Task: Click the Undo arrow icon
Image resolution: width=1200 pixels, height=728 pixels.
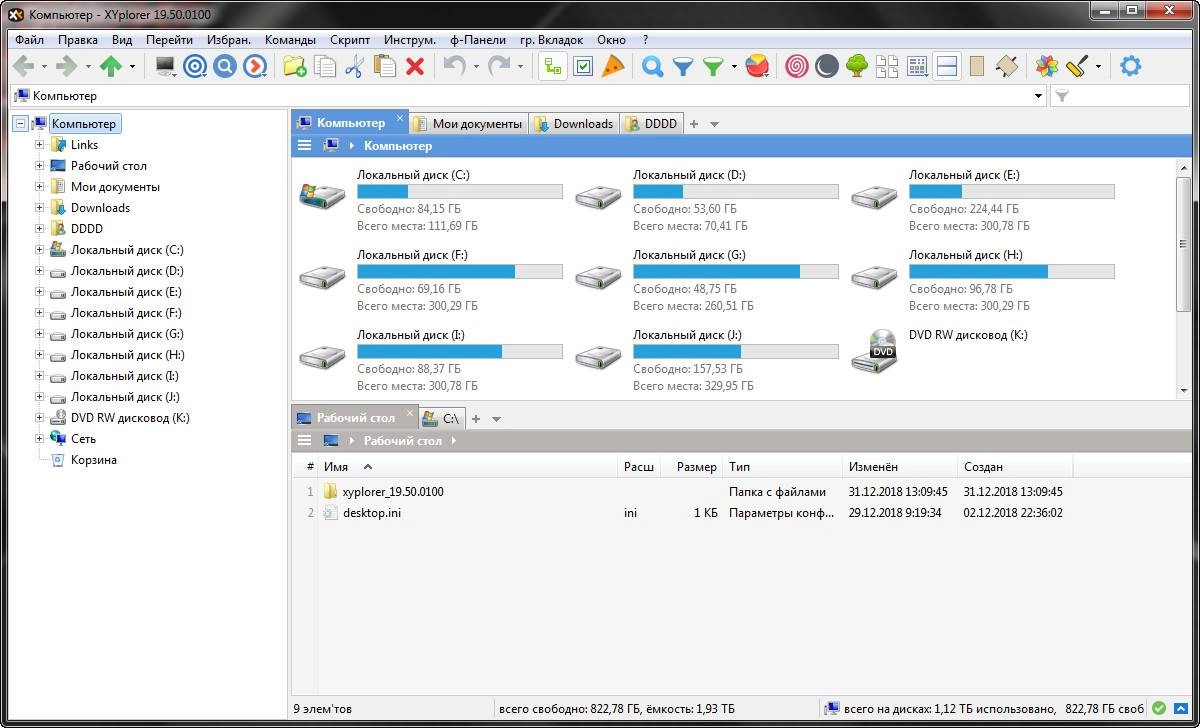Action: 454,67
